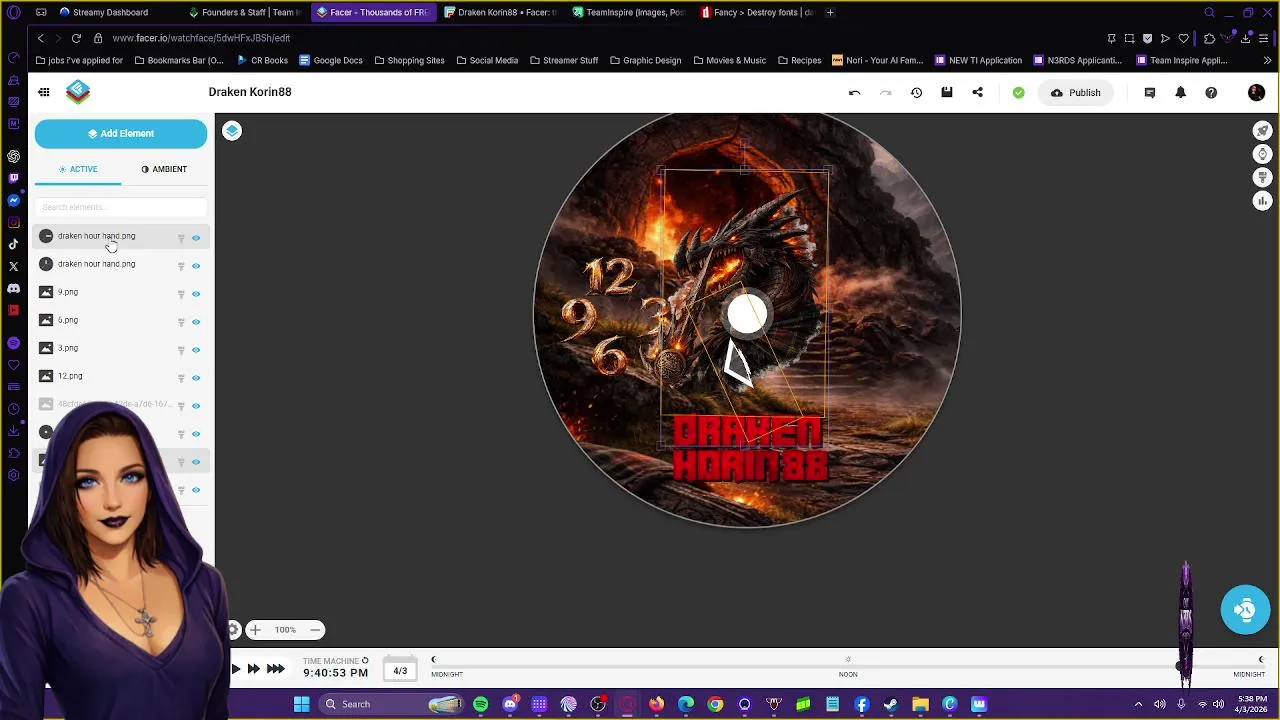Switch to the AMBIENT tab

[x=164, y=169]
